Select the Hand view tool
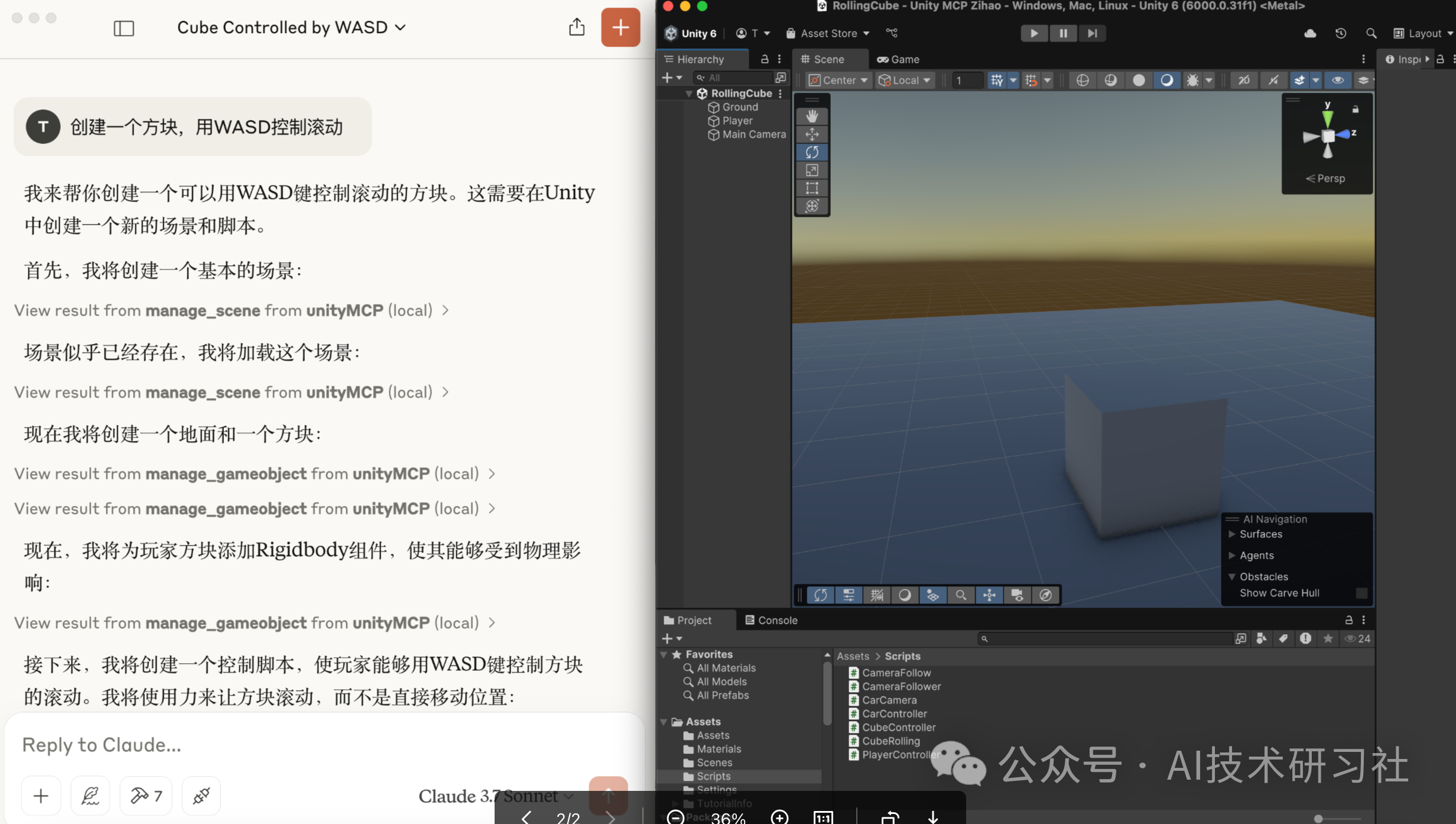The width and height of the screenshot is (1456, 824). (x=812, y=116)
